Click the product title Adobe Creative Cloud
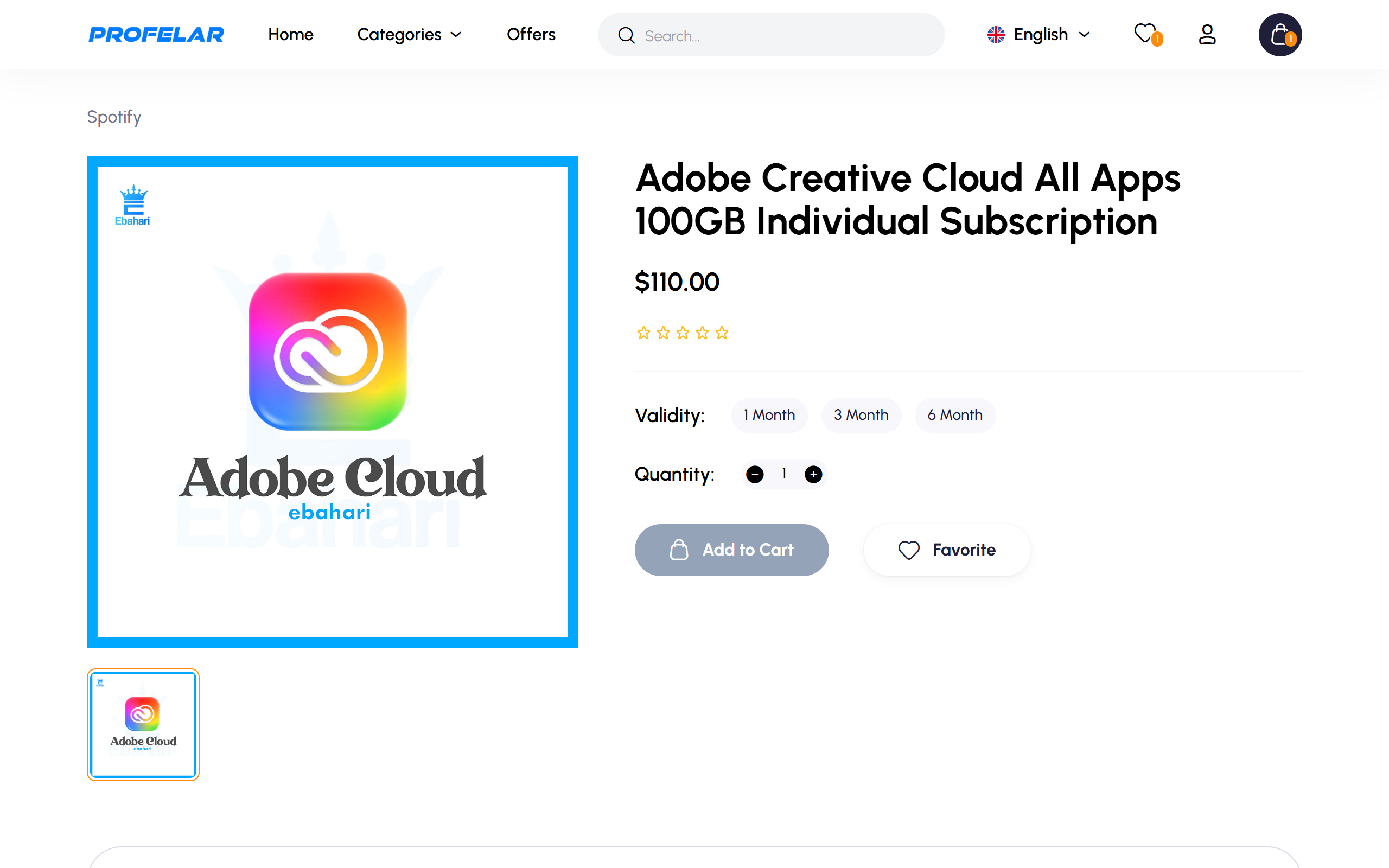1389x868 pixels. tap(907, 200)
